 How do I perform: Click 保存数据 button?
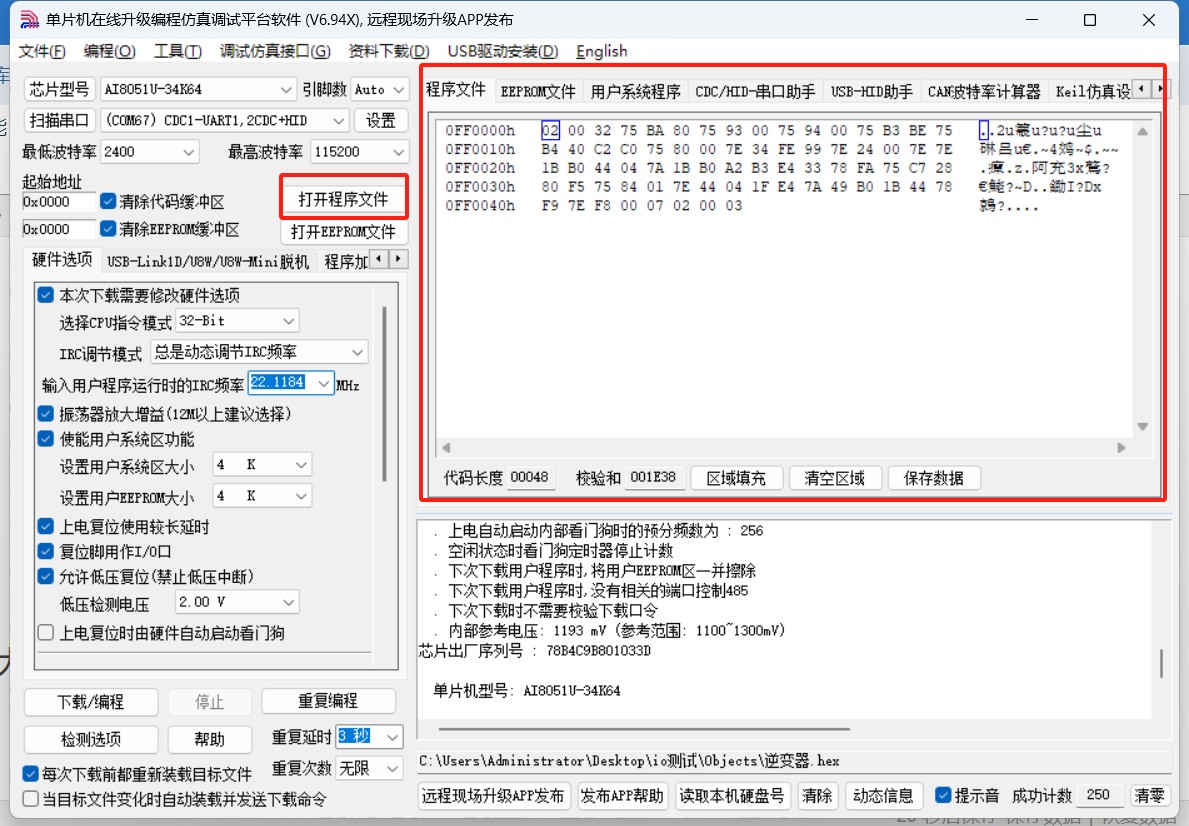click(x=933, y=478)
